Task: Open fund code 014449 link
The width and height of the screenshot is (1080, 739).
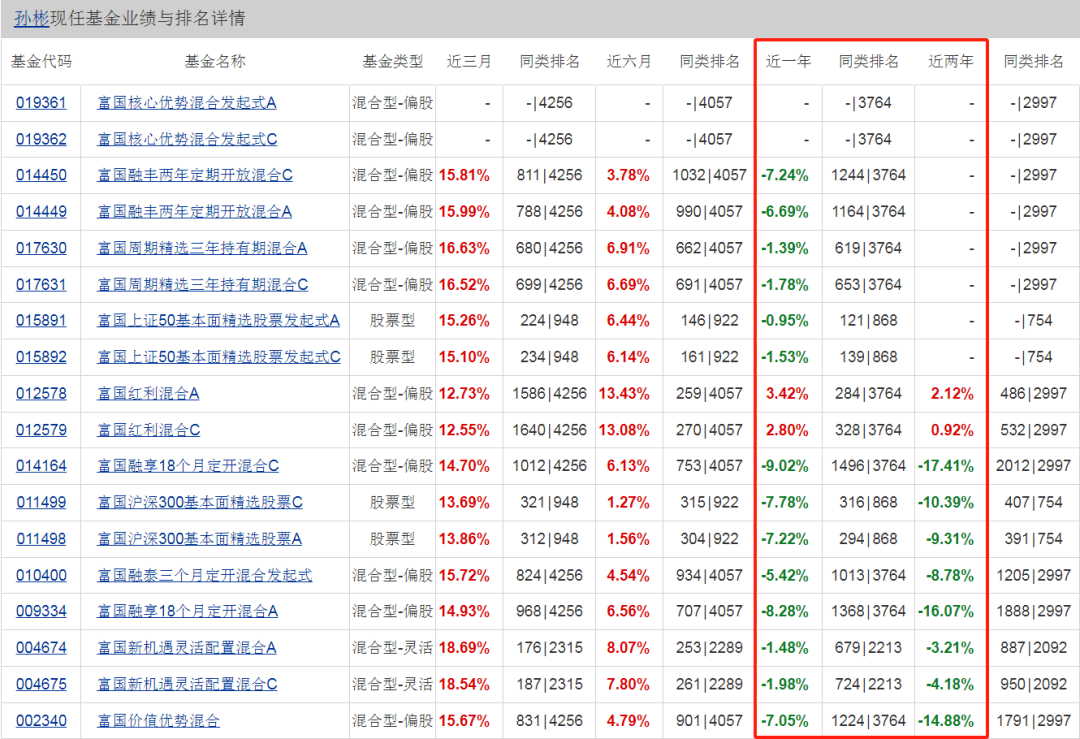Action: click(x=41, y=211)
